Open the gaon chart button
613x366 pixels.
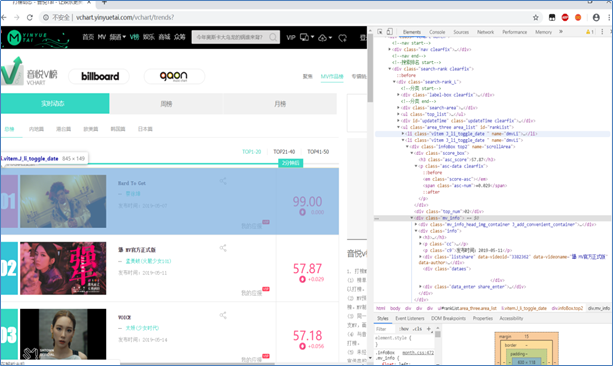[174, 76]
